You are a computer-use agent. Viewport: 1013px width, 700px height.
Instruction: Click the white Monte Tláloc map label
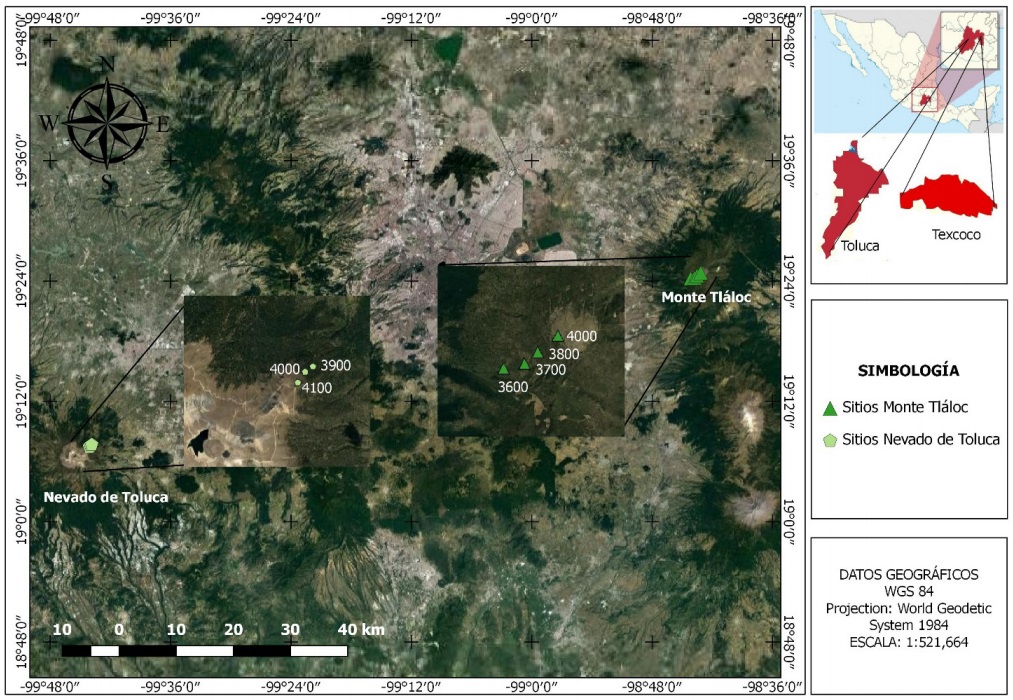coord(705,298)
